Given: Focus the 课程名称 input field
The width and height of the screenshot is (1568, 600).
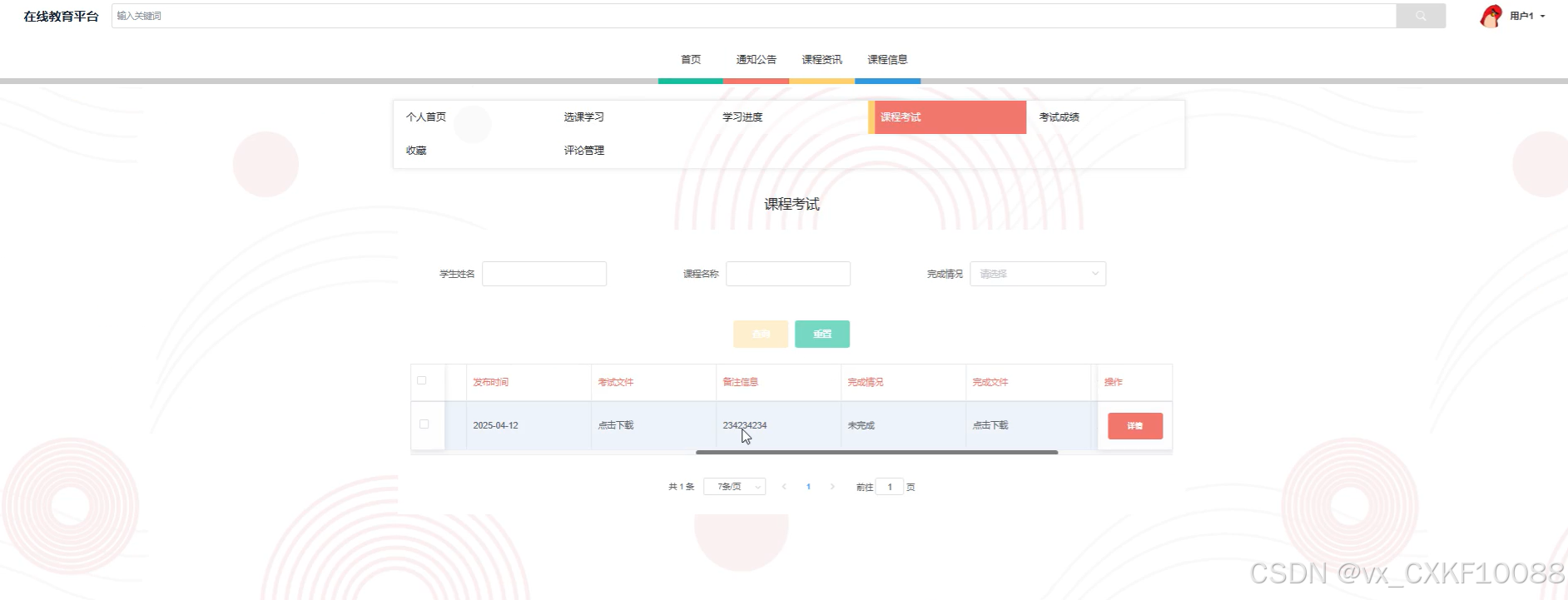Looking at the screenshot, I should click(788, 274).
